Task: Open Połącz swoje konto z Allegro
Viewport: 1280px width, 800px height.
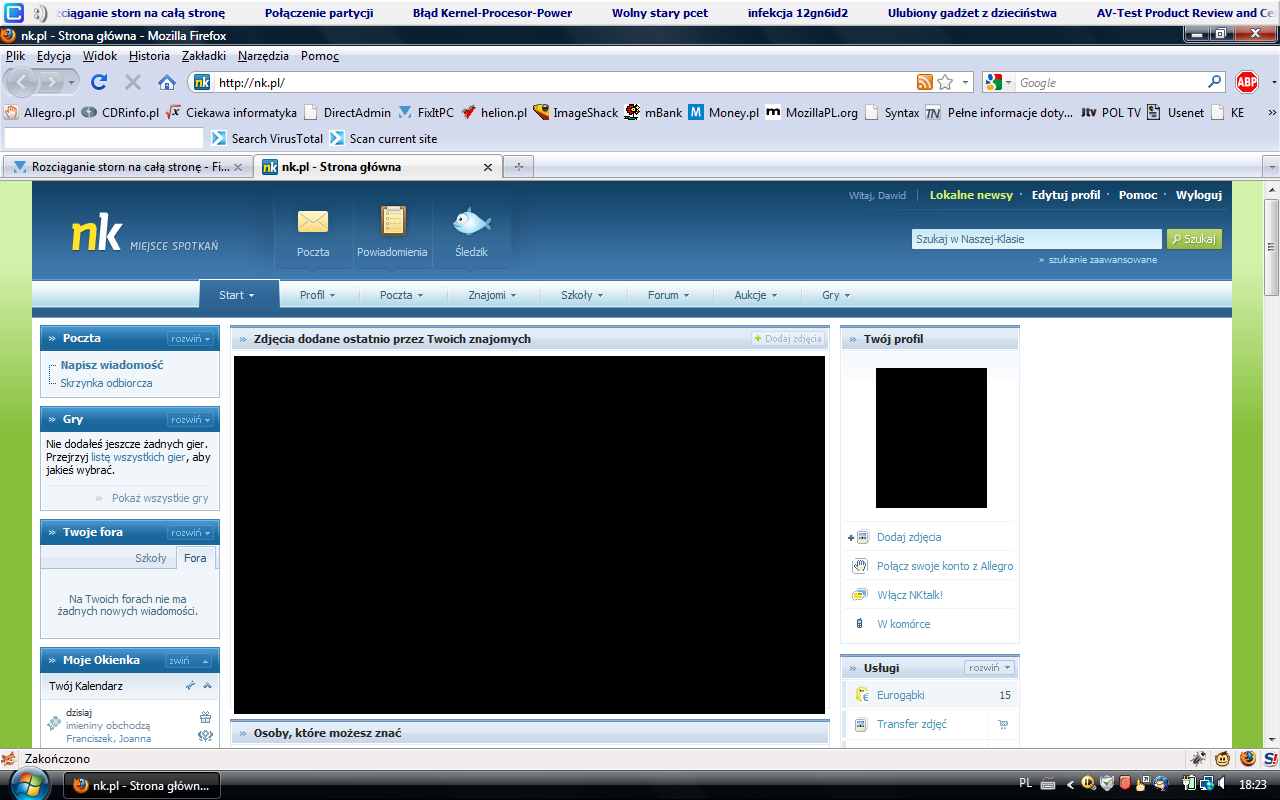Action: click(x=945, y=566)
